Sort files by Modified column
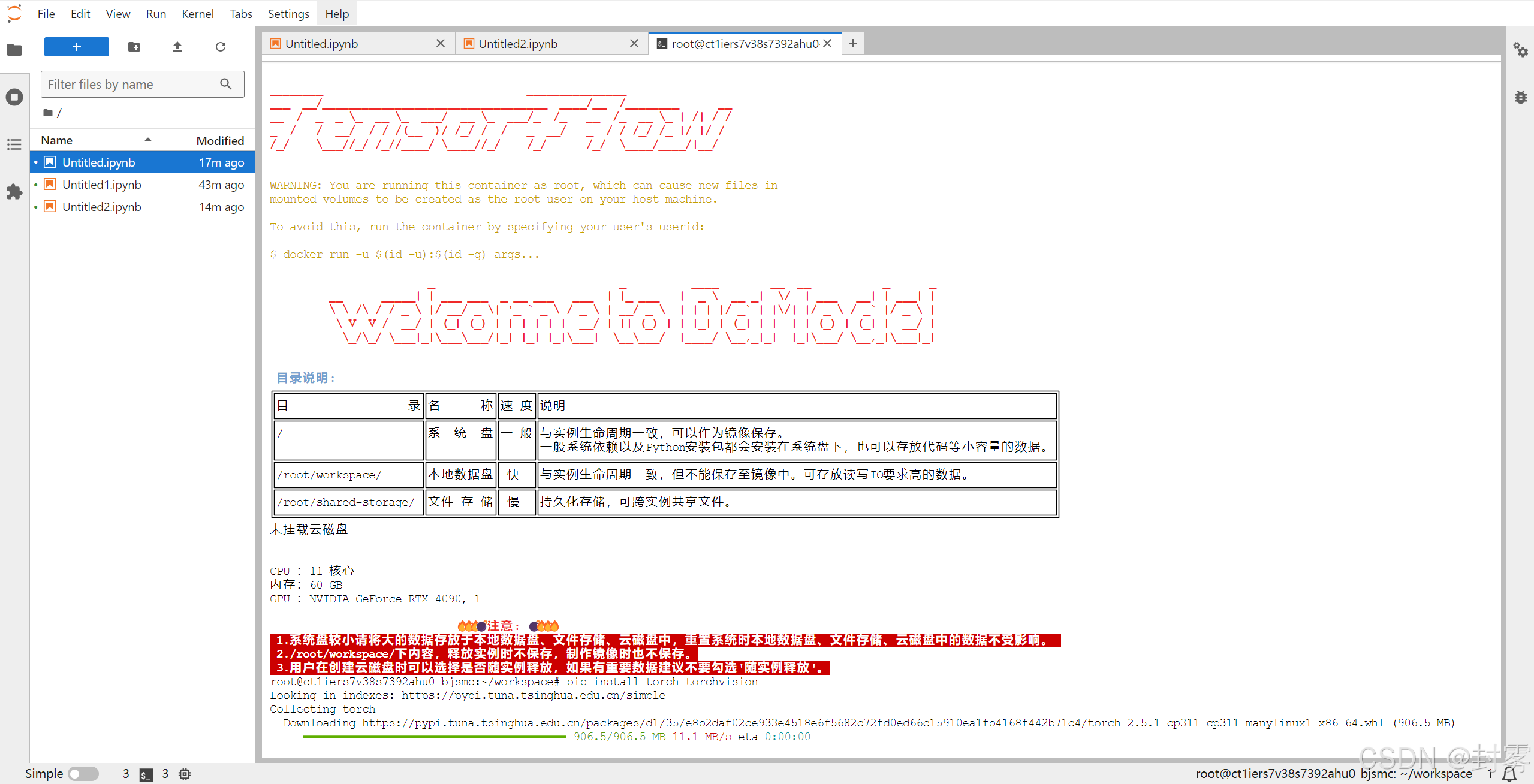 pyautogui.click(x=219, y=140)
